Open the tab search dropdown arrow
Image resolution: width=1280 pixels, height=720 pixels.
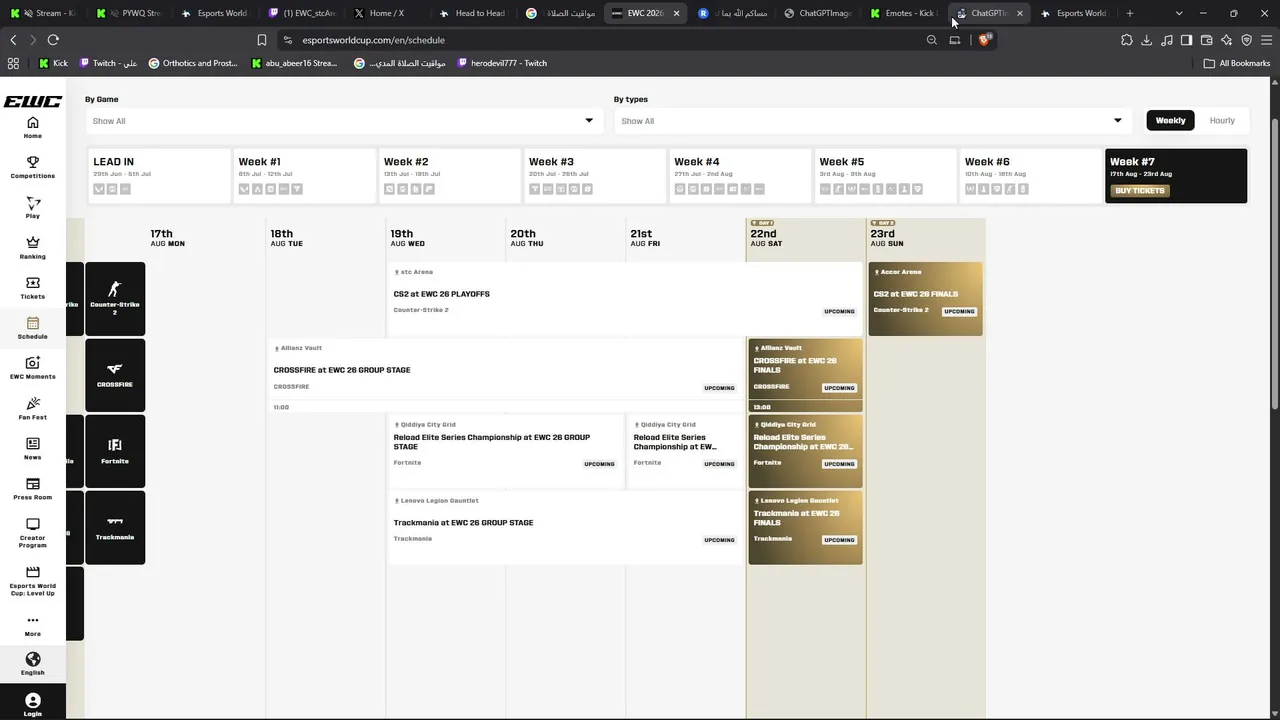pos(1179,13)
